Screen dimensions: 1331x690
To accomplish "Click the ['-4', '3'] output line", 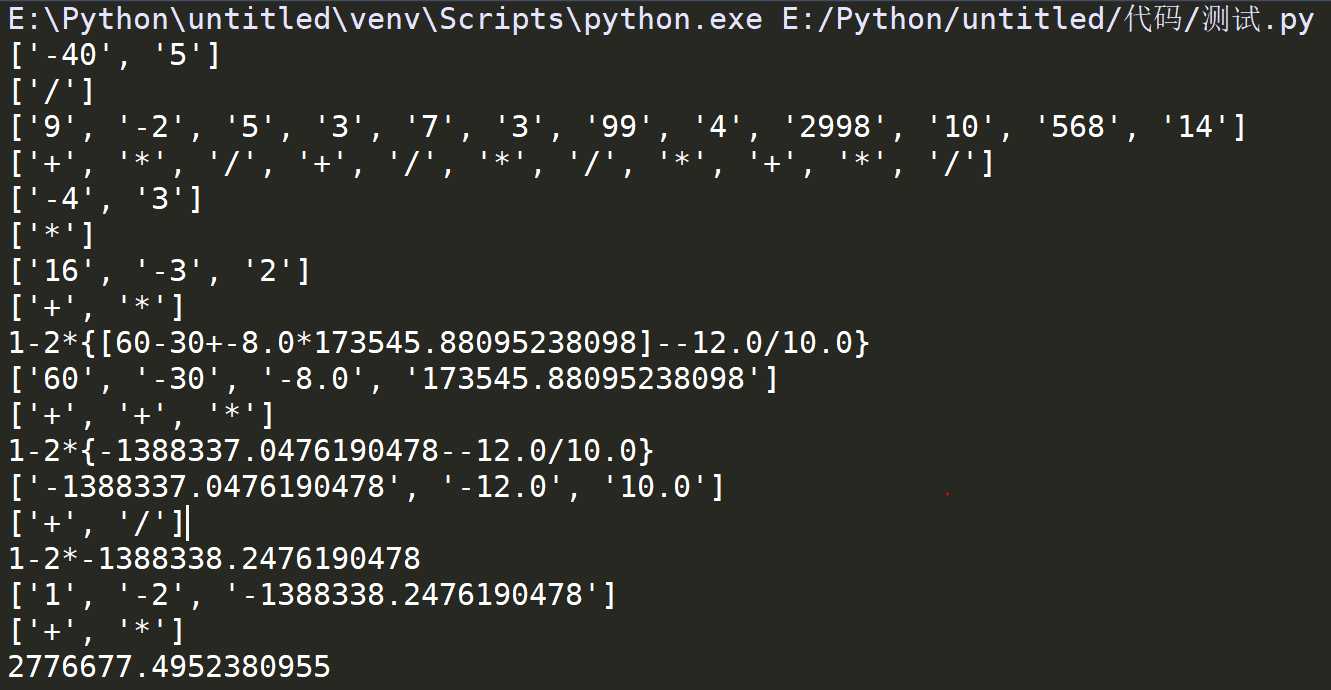I will 105,200.
